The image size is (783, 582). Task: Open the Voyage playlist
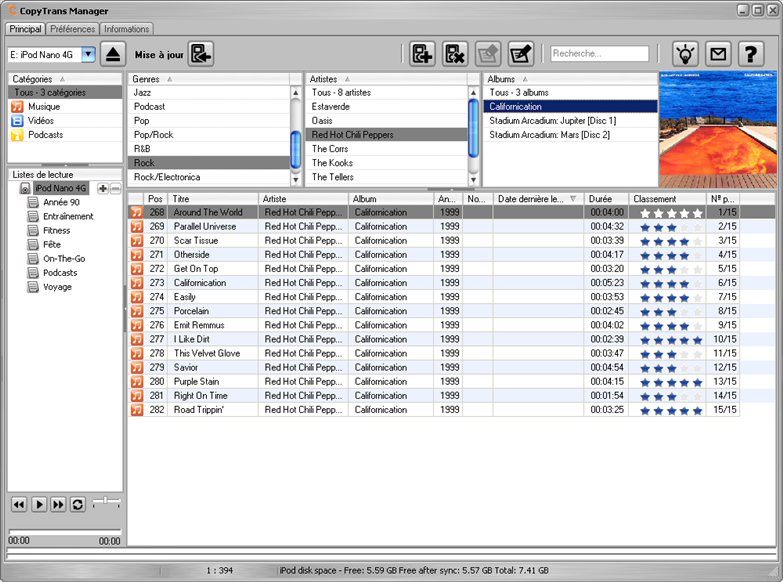coord(57,287)
